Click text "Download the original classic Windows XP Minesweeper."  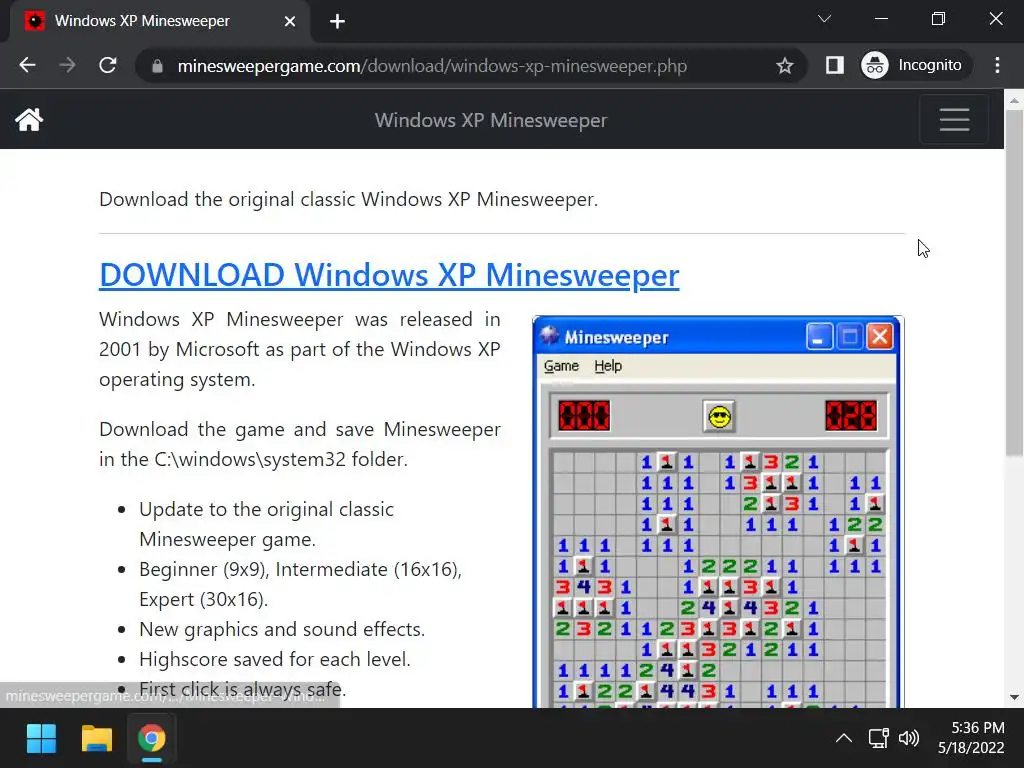tap(349, 199)
